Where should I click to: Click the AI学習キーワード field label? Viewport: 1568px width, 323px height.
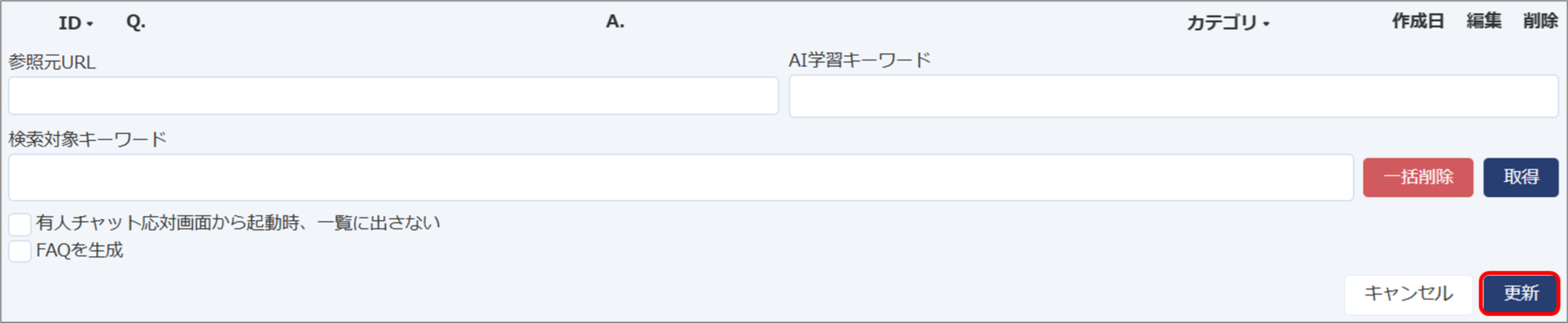[859, 60]
